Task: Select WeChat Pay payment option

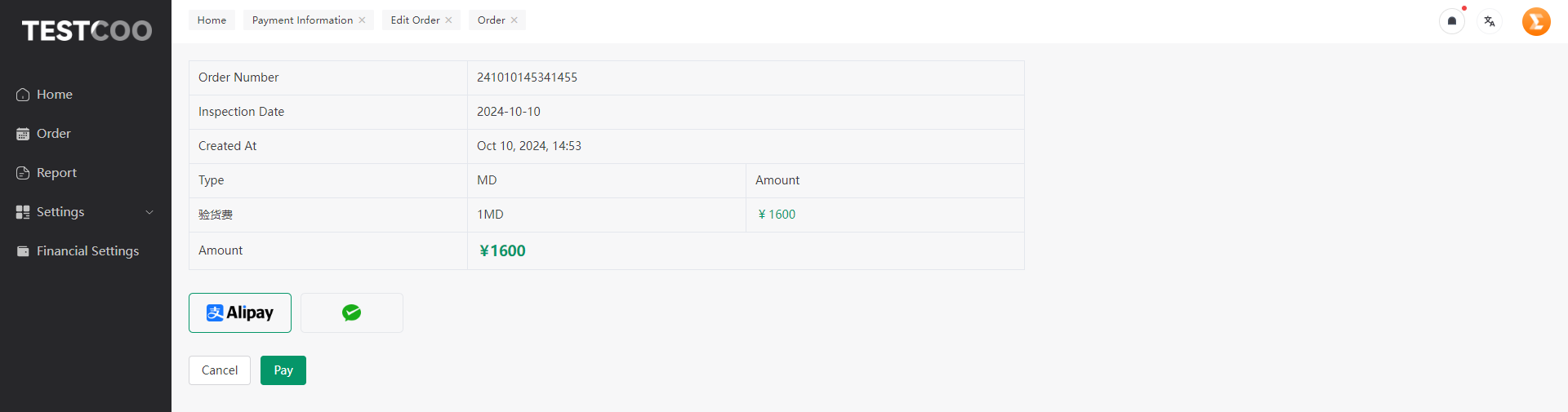Action: pos(352,312)
